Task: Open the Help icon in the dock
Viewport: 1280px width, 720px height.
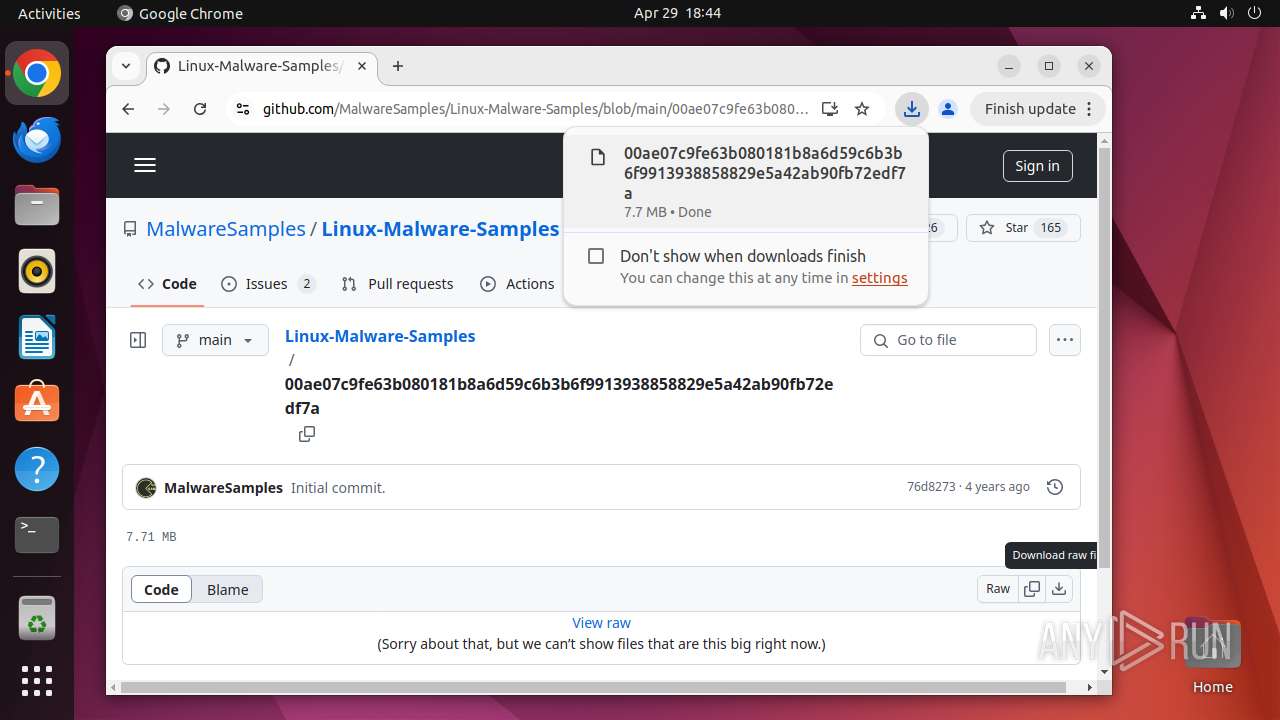Action: [37, 469]
